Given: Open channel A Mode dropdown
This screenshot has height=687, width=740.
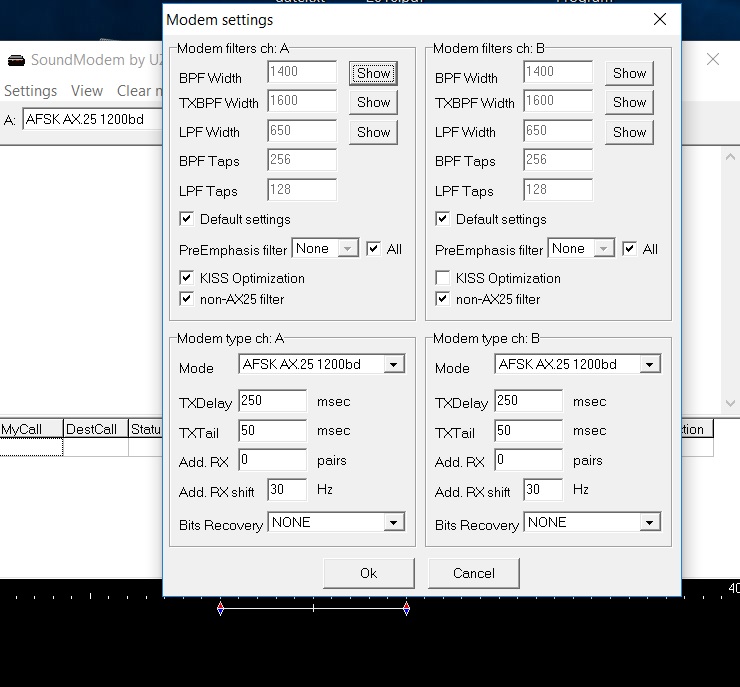Looking at the screenshot, I should click(394, 365).
